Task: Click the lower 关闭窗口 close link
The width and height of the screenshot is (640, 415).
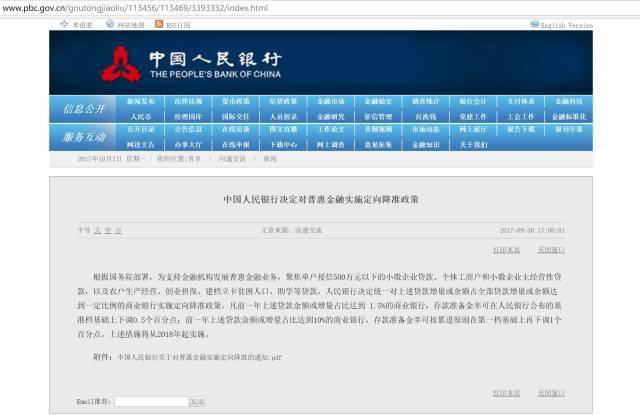Action: pyautogui.click(x=551, y=393)
